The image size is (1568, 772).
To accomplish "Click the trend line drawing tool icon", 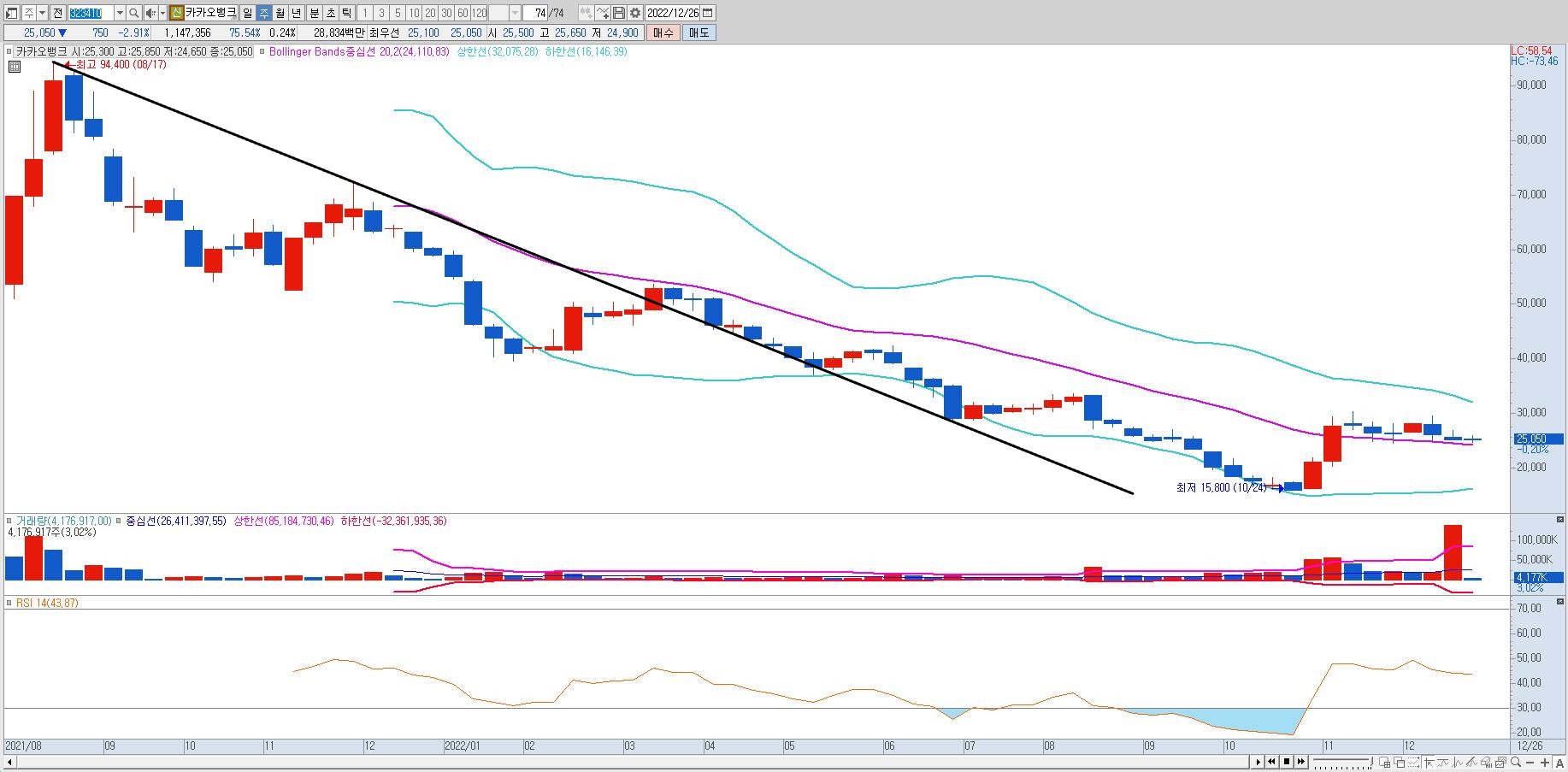I will [1471, 762].
